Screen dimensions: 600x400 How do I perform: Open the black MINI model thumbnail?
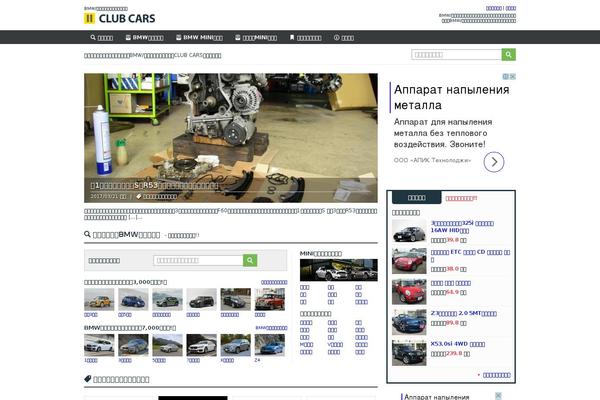coord(201,299)
